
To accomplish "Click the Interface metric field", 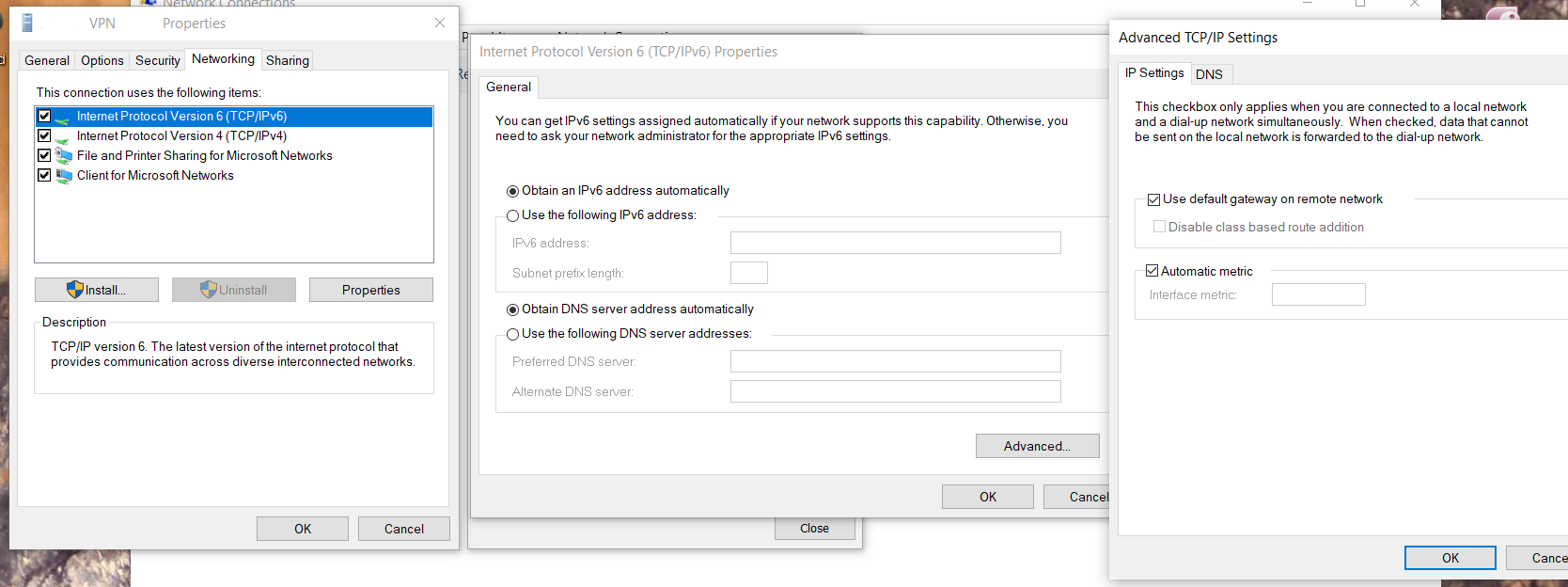I will pyautogui.click(x=1319, y=294).
